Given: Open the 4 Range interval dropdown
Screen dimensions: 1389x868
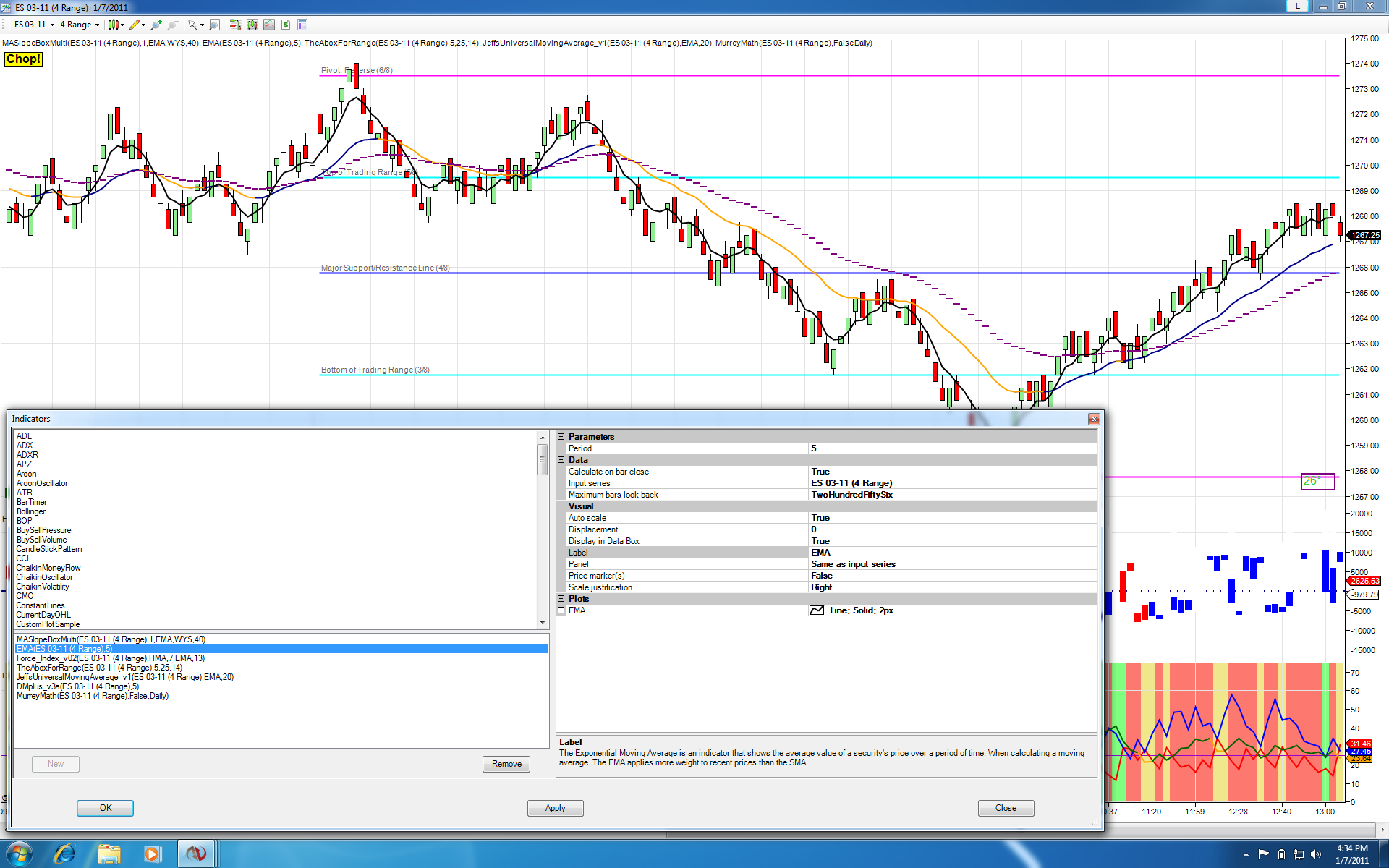Looking at the screenshot, I should click(x=80, y=25).
